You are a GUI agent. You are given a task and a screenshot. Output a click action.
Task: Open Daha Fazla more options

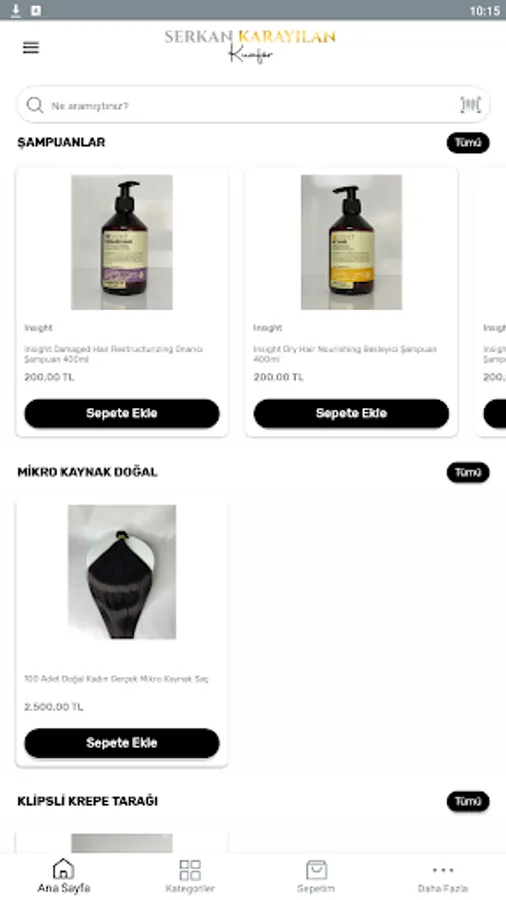[x=443, y=876]
